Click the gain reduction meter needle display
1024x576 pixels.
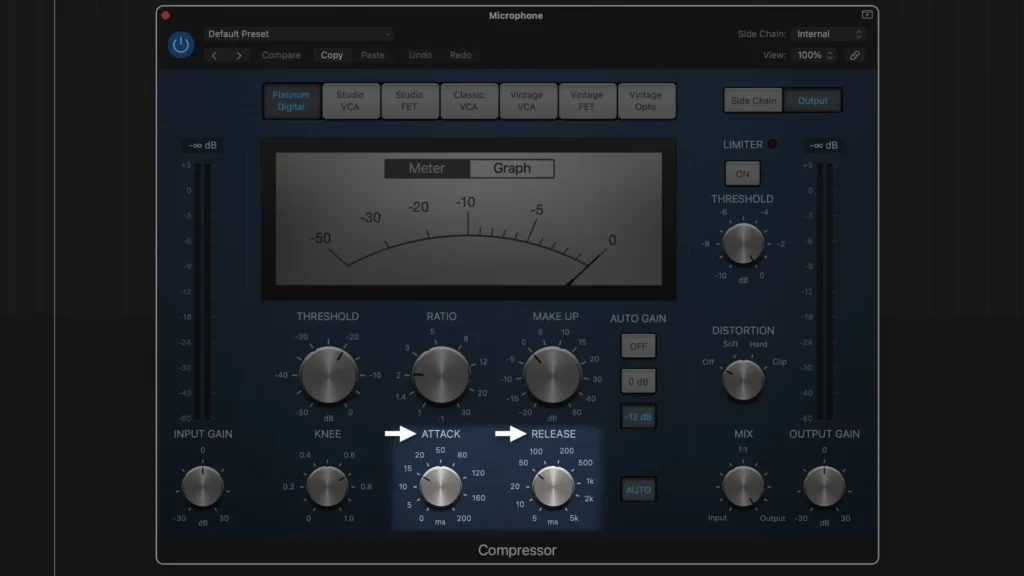coord(469,219)
